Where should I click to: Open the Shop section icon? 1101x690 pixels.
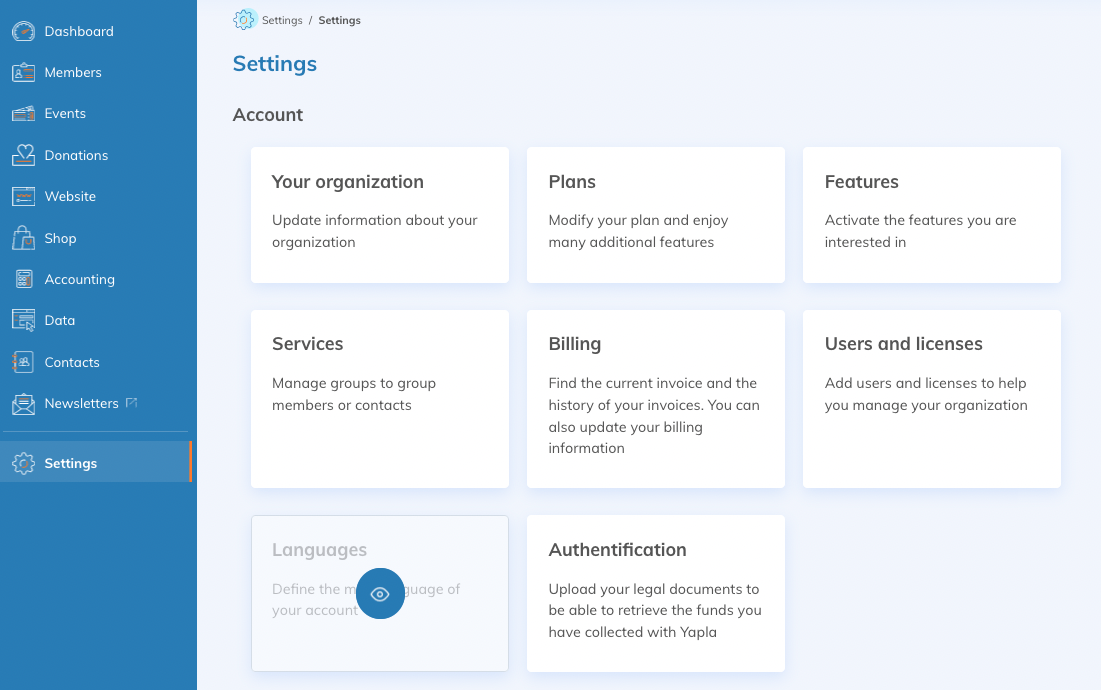pos(22,238)
